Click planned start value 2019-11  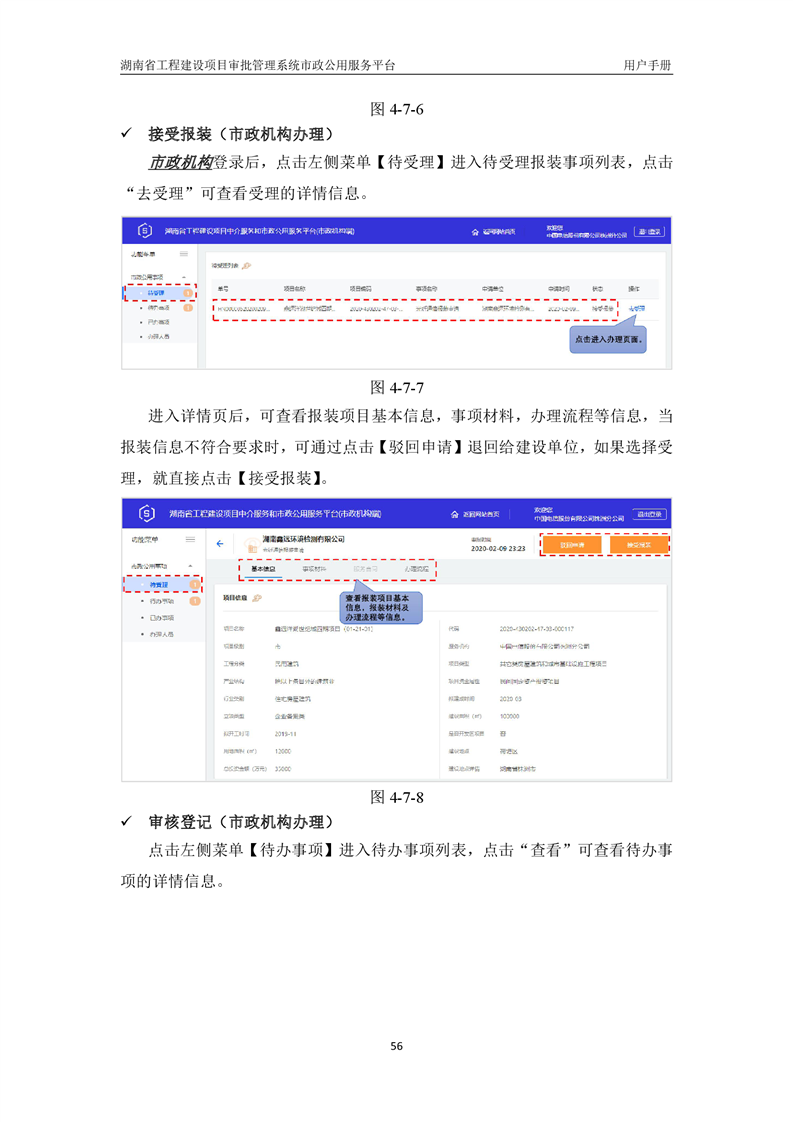pos(286,734)
